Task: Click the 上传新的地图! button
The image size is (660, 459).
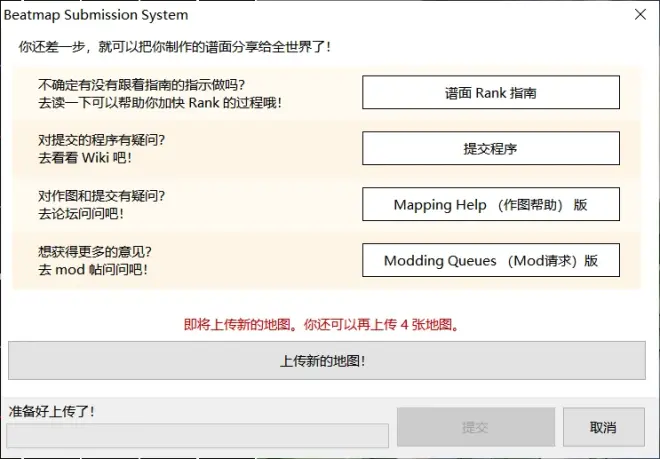Action: (x=327, y=360)
